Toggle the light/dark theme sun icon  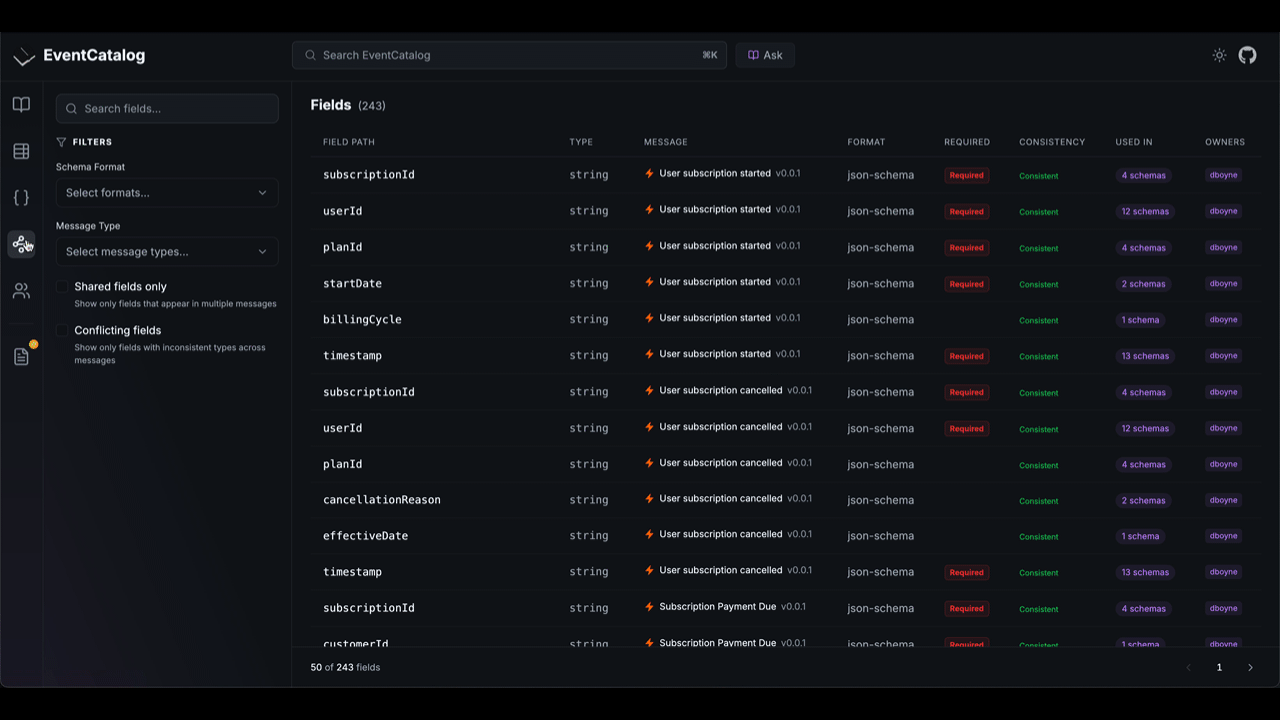[x=1219, y=55]
